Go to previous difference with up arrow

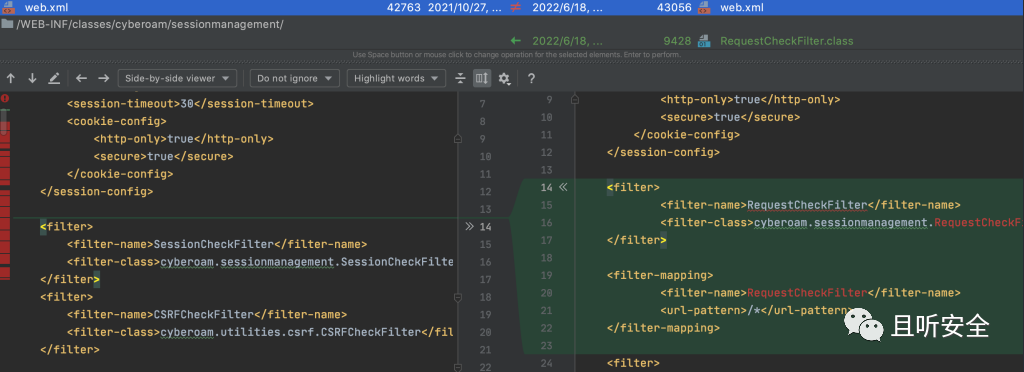coord(10,78)
